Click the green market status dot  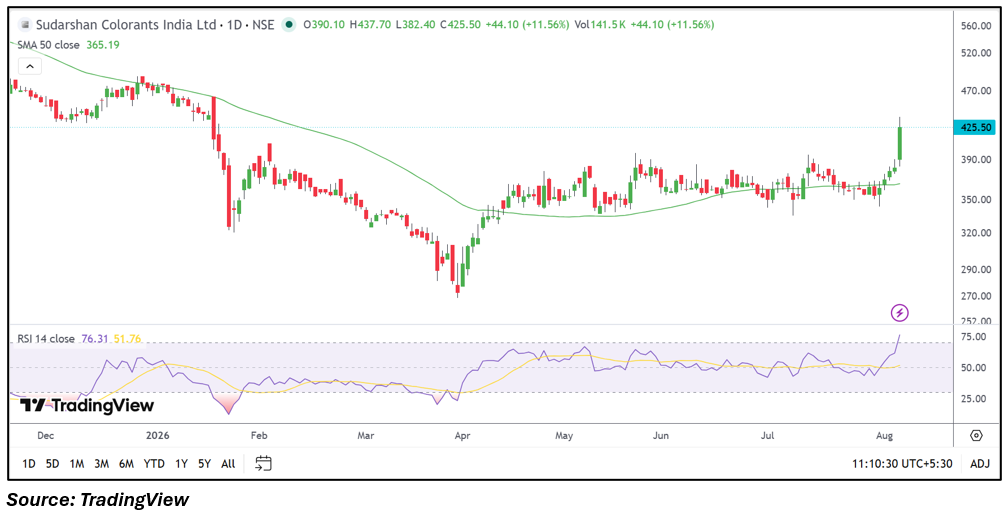click(289, 25)
